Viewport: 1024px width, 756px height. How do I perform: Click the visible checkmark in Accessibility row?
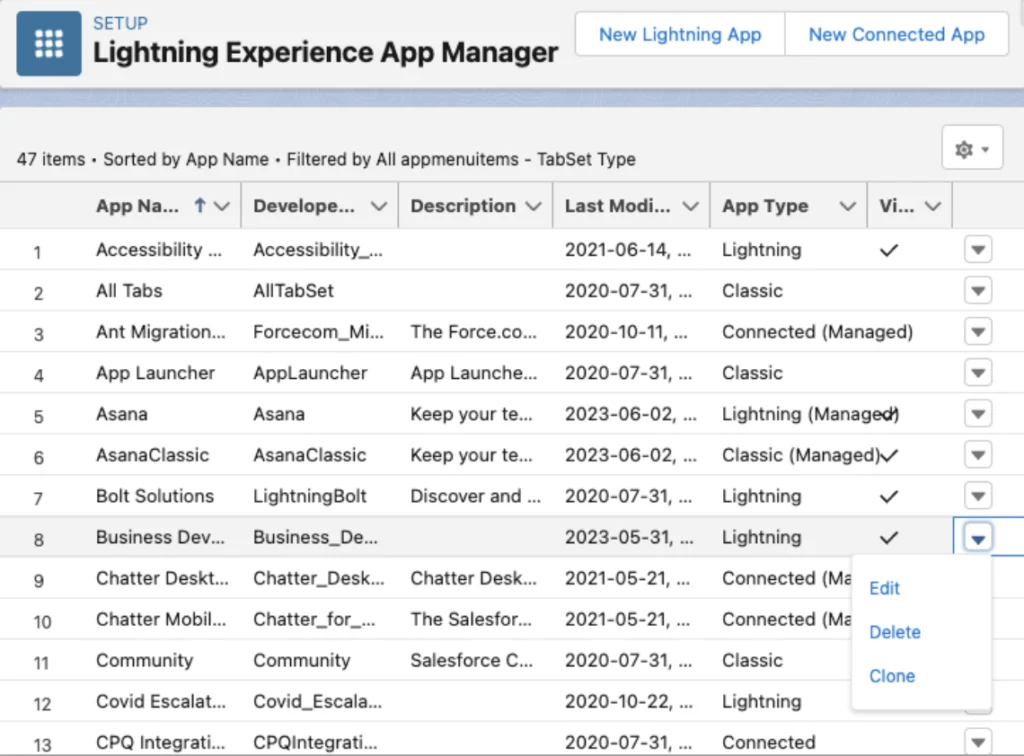point(888,251)
